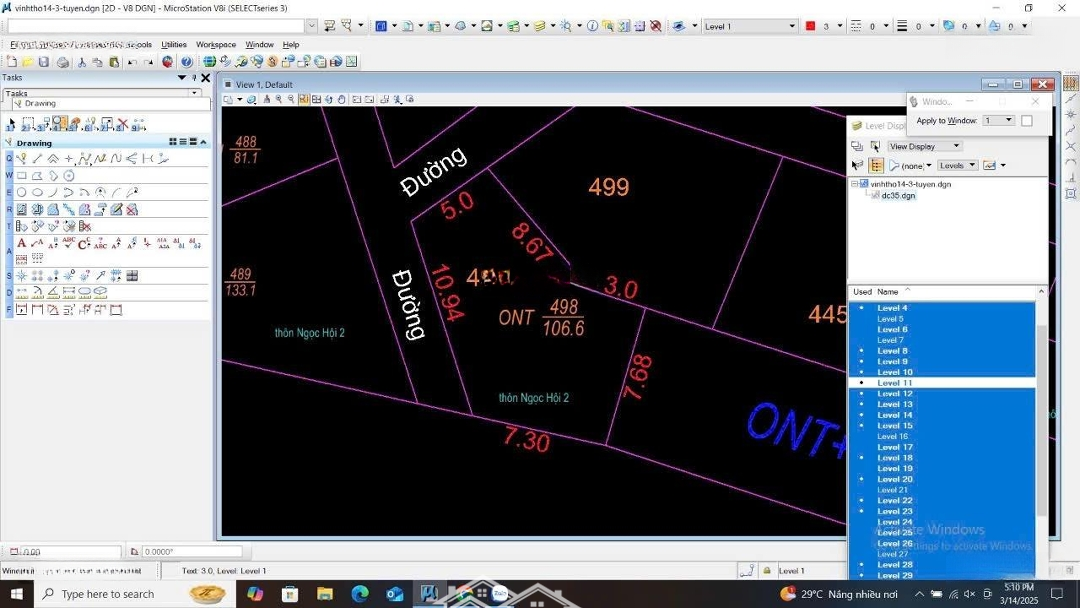This screenshot has height=608, width=1080.
Task: Click the Print icon in the toolbar
Action: 63,62
